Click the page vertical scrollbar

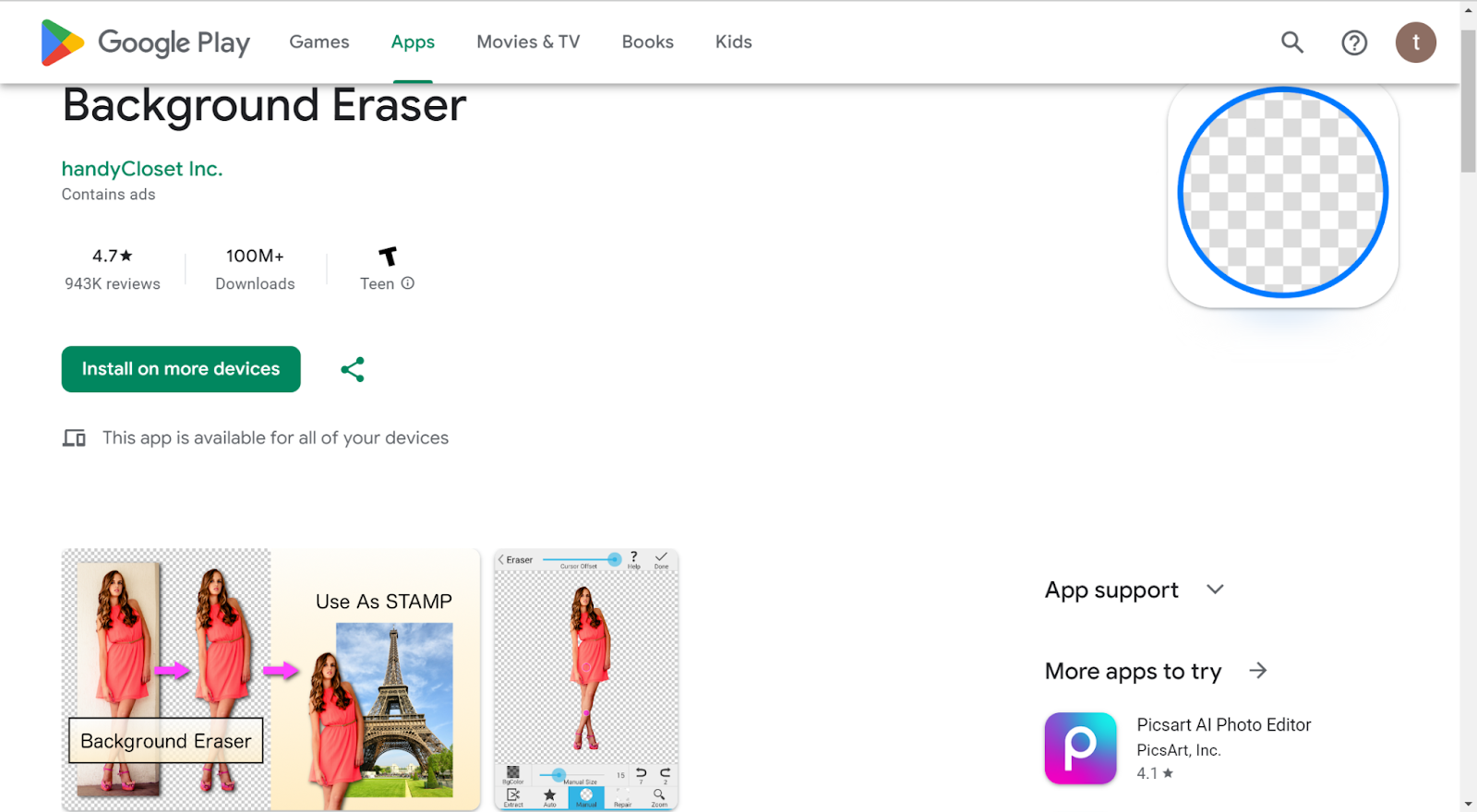click(x=1469, y=101)
